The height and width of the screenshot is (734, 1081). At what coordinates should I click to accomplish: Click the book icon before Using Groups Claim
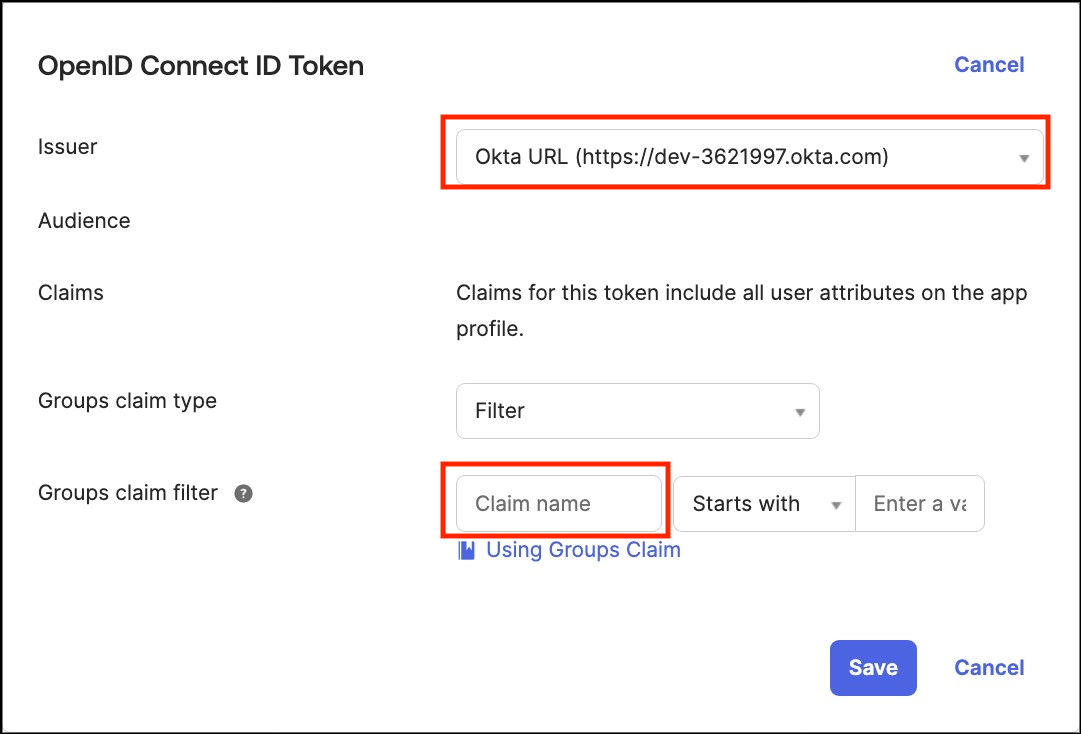[x=466, y=550]
